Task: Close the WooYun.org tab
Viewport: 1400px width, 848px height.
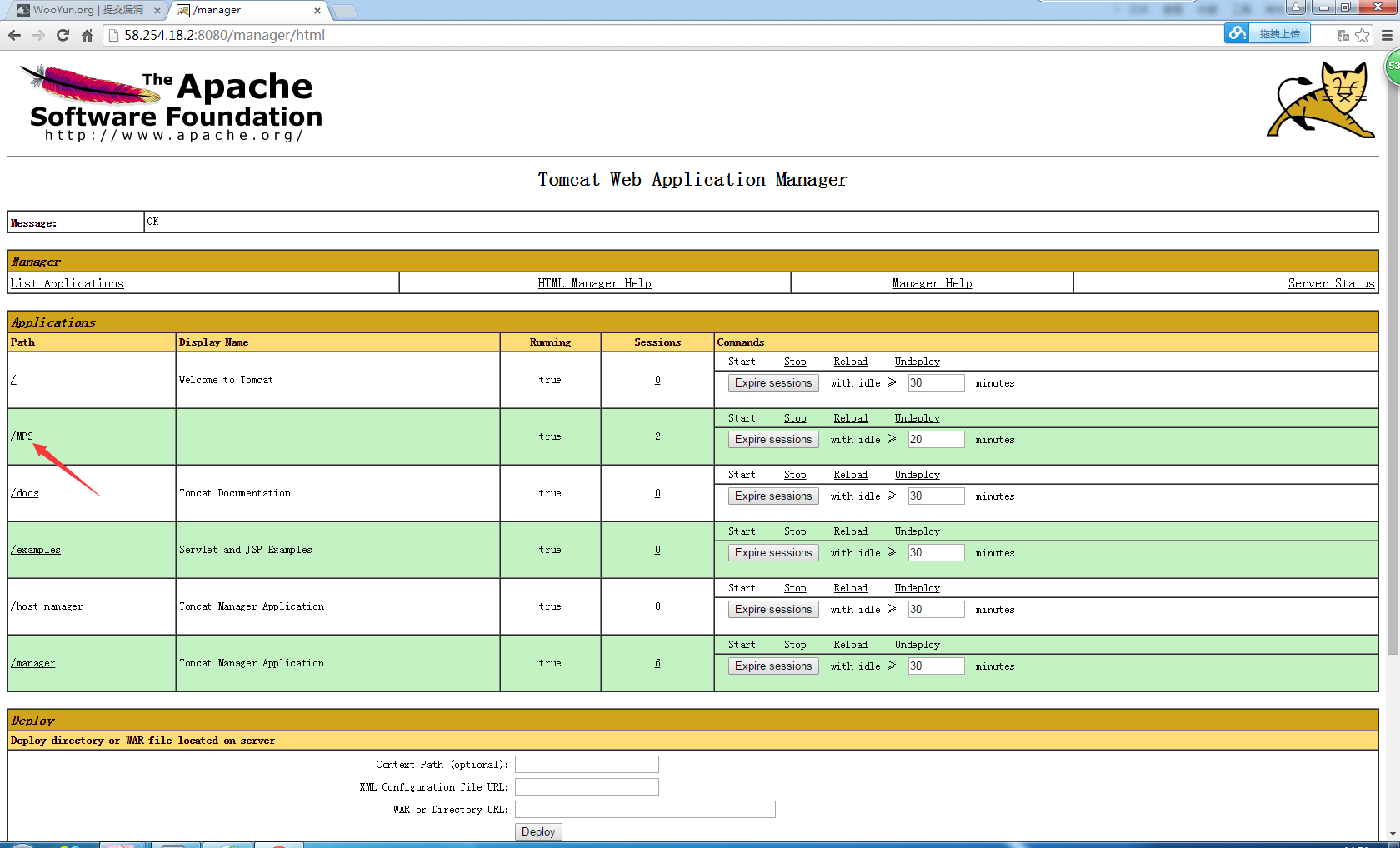Action: point(157,11)
